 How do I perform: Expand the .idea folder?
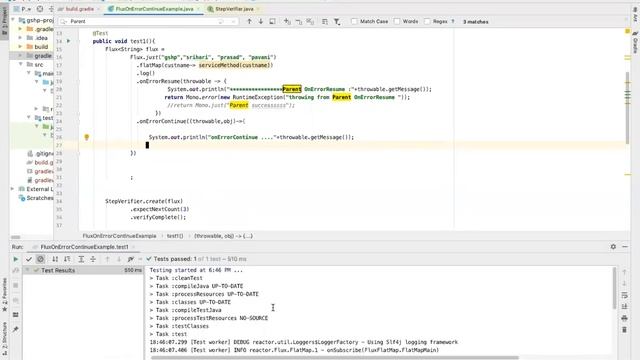tap(20, 38)
